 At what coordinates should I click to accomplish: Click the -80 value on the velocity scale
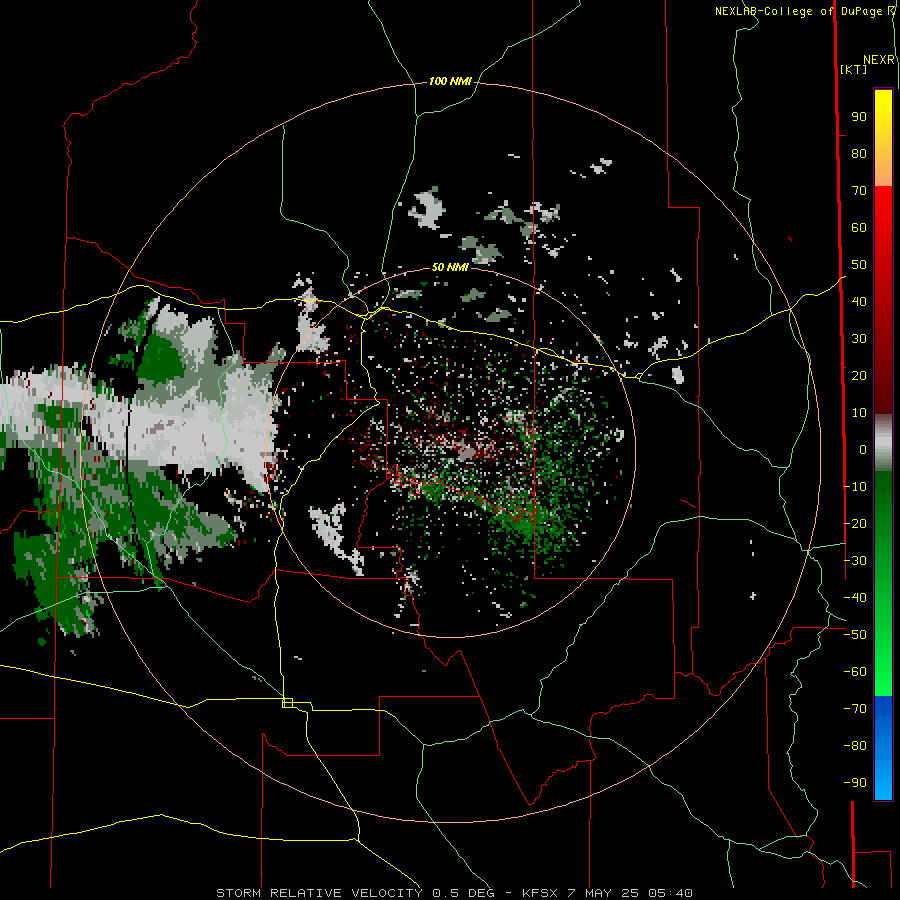click(855, 746)
